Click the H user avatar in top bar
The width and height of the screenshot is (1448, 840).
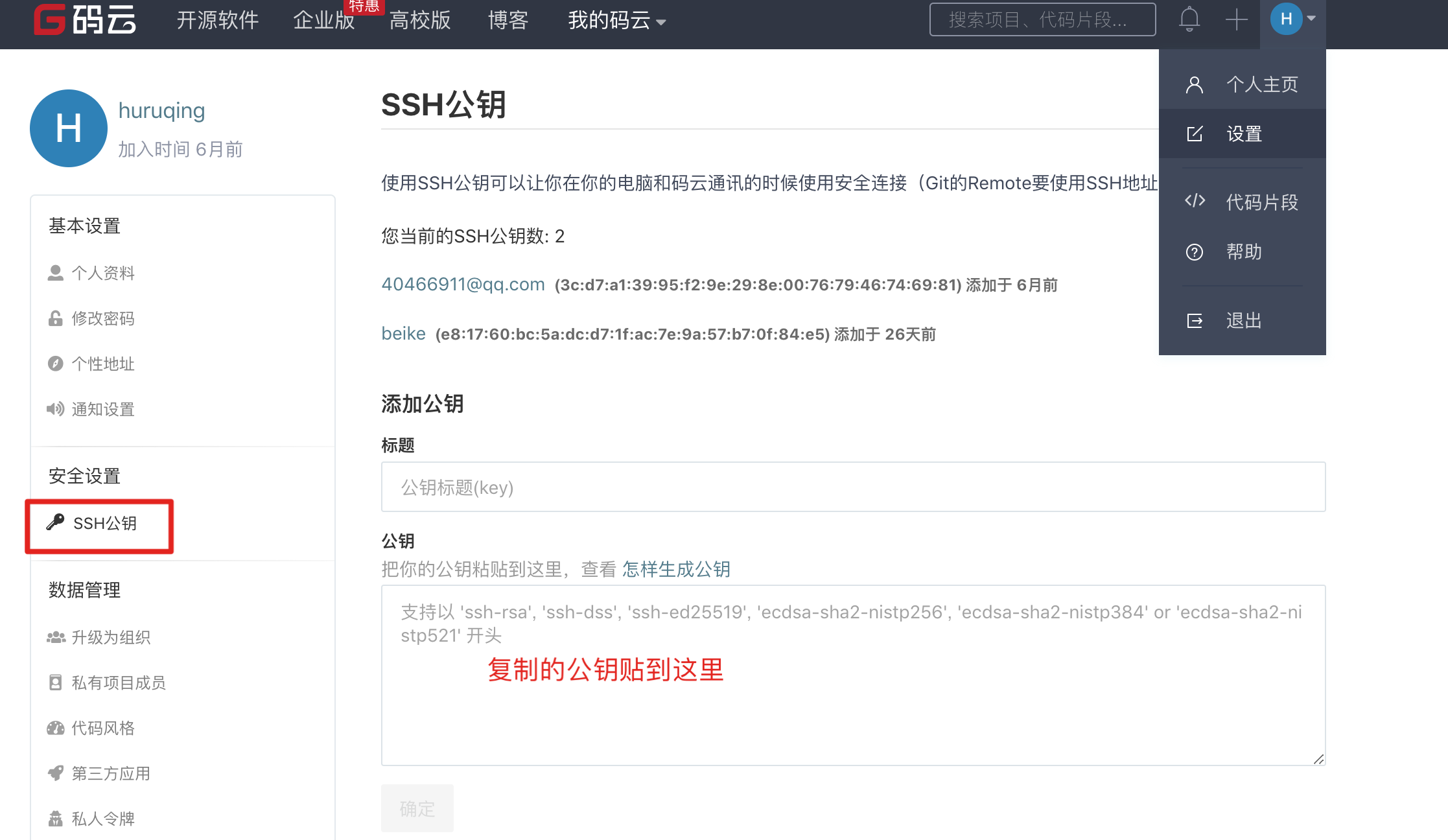[1286, 19]
